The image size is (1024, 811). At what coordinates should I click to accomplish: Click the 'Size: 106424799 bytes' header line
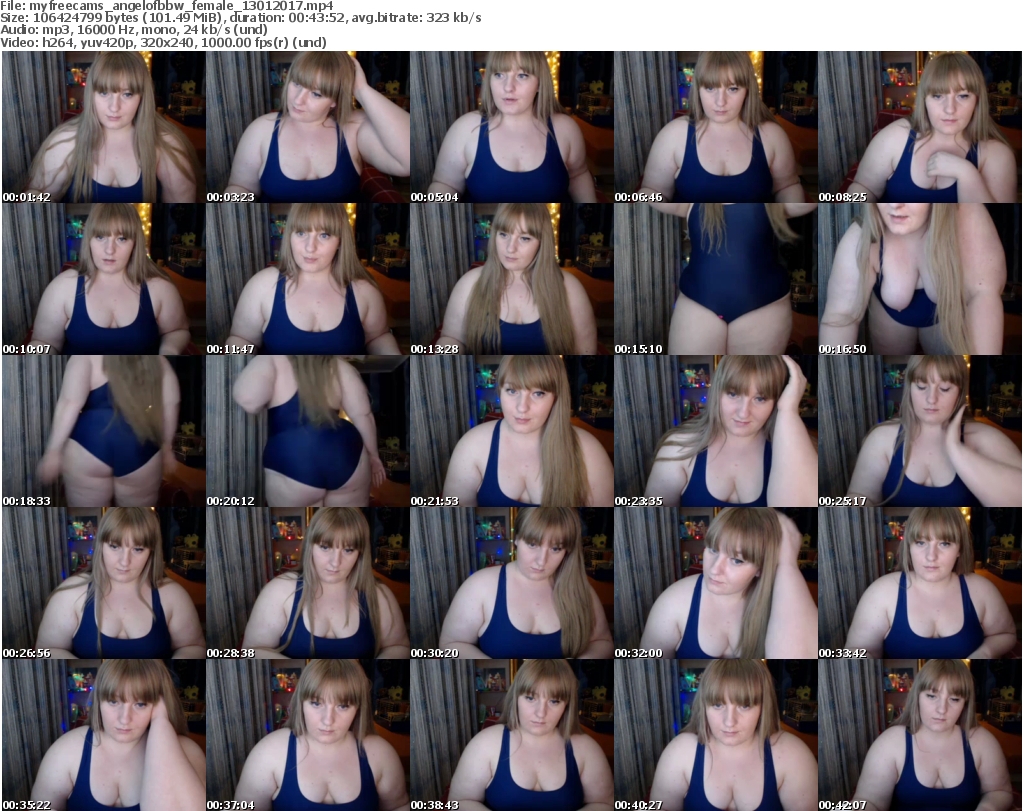(x=241, y=18)
